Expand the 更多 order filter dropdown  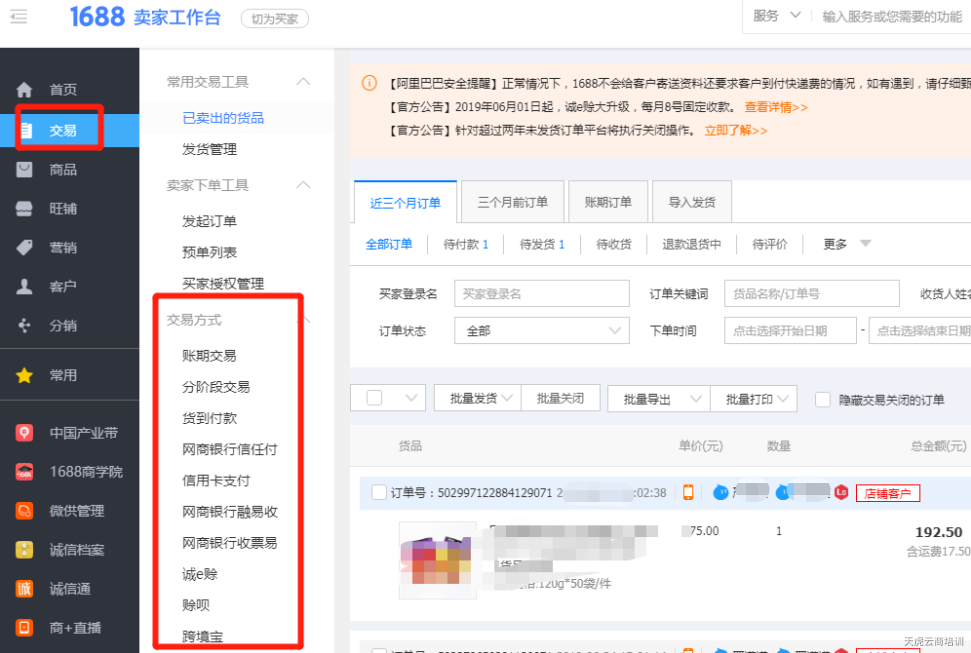(847, 244)
